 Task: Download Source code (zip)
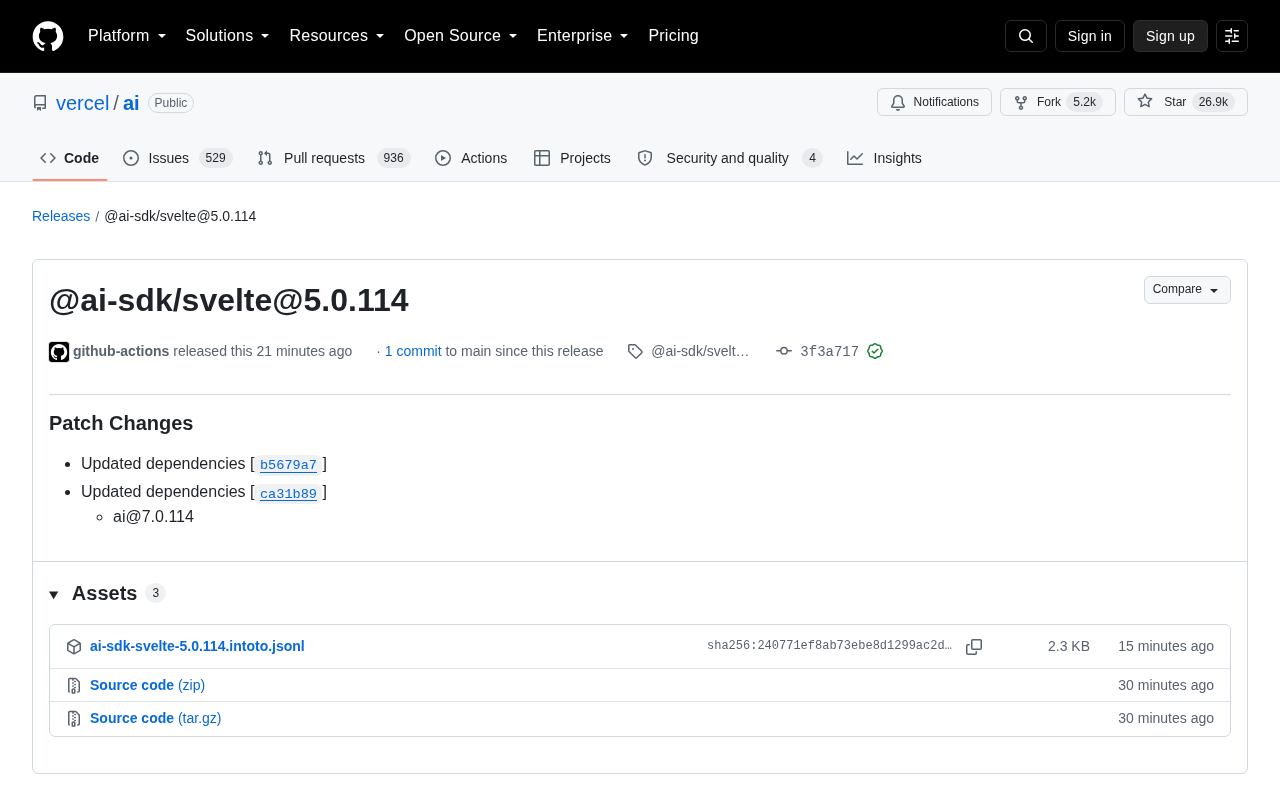(147, 685)
